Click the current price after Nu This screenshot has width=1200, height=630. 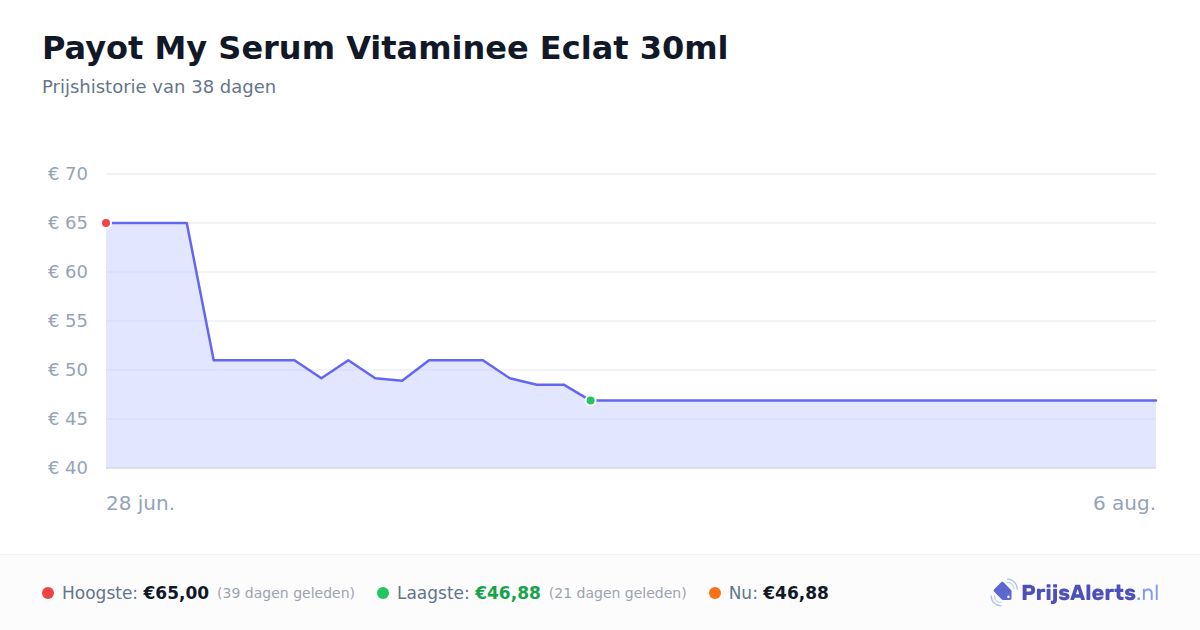[x=796, y=593]
